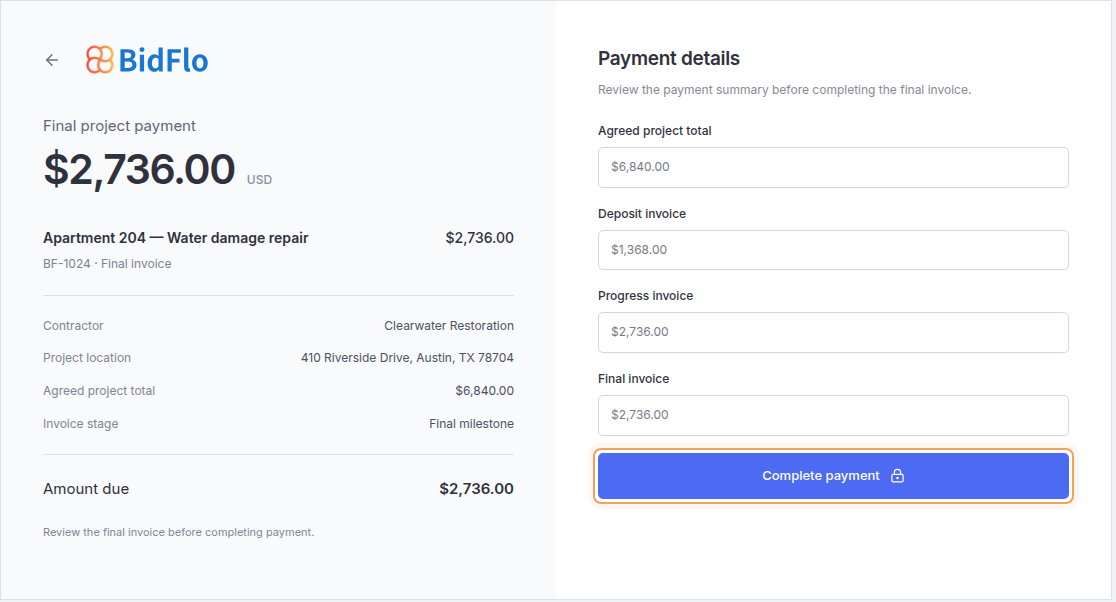This screenshot has height=602, width=1116.
Task: Focus the Agreed project total field
Action: tap(833, 167)
